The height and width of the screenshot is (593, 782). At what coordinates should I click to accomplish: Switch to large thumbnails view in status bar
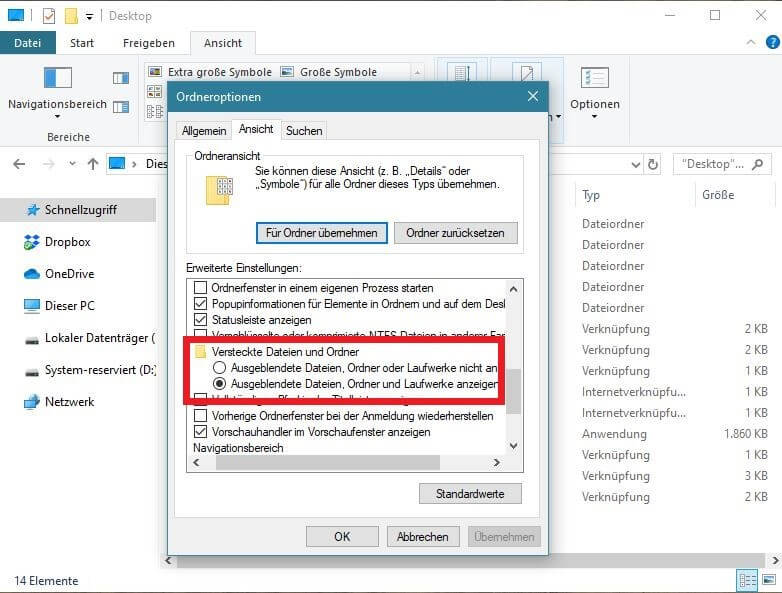[769, 581]
